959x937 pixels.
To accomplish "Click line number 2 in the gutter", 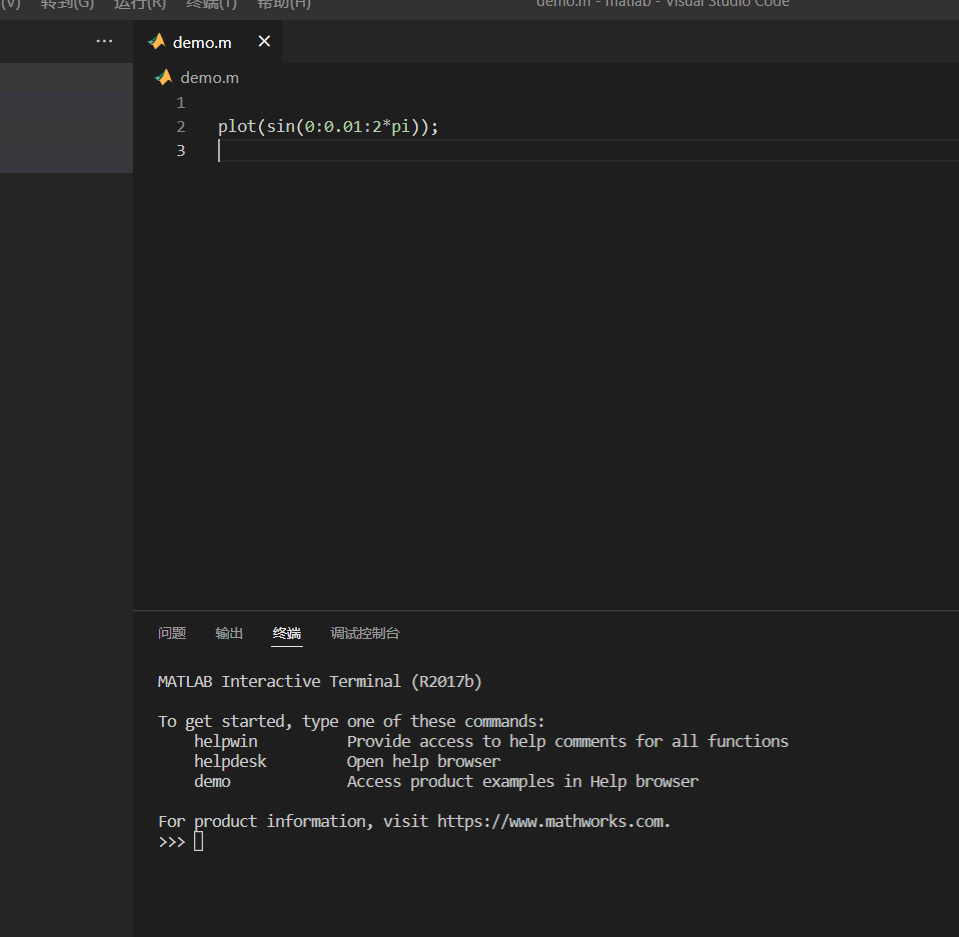I will [x=181, y=127].
